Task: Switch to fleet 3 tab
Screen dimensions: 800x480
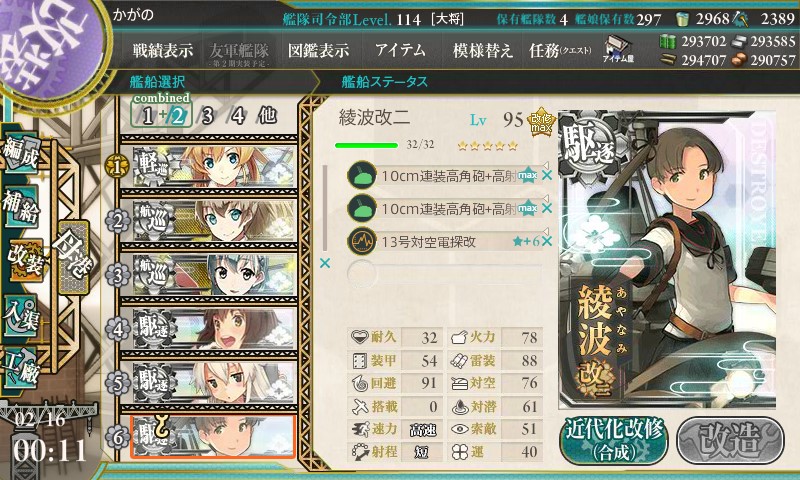Action: [x=207, y=116]
